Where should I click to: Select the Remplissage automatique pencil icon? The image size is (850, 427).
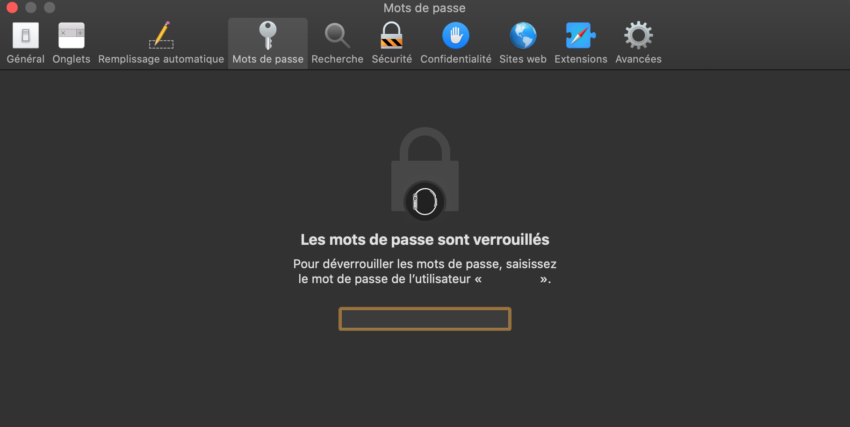161,36
